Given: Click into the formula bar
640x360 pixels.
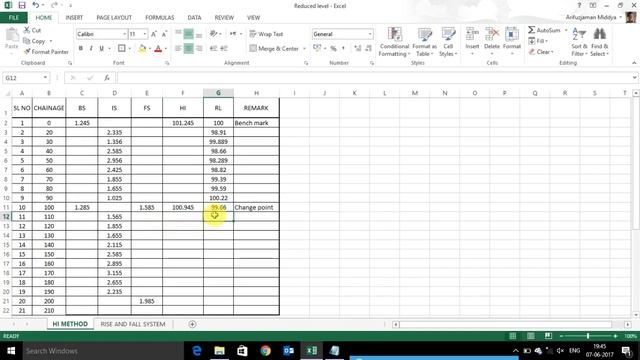Looking at the screenshot, I should click(374, 78).
